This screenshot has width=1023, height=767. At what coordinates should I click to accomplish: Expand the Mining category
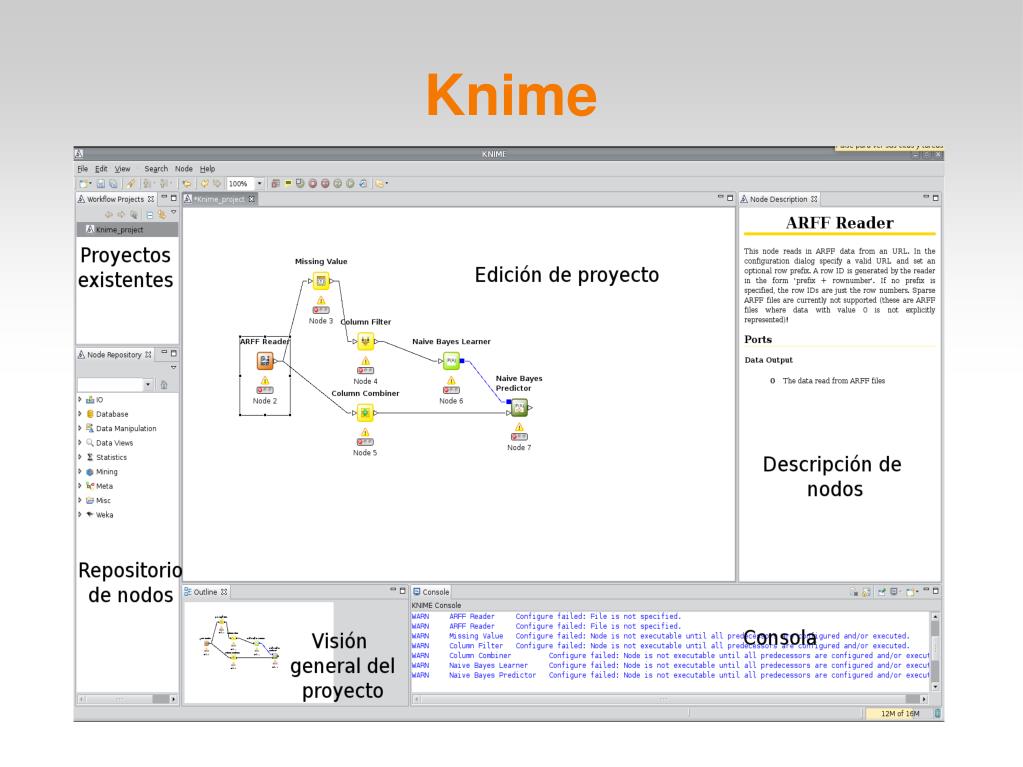(80, 471)
